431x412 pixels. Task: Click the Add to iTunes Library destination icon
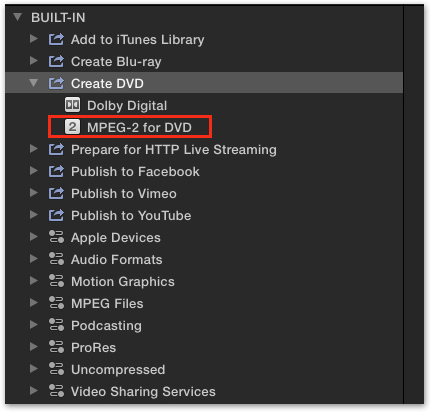[x=56, y=39]
